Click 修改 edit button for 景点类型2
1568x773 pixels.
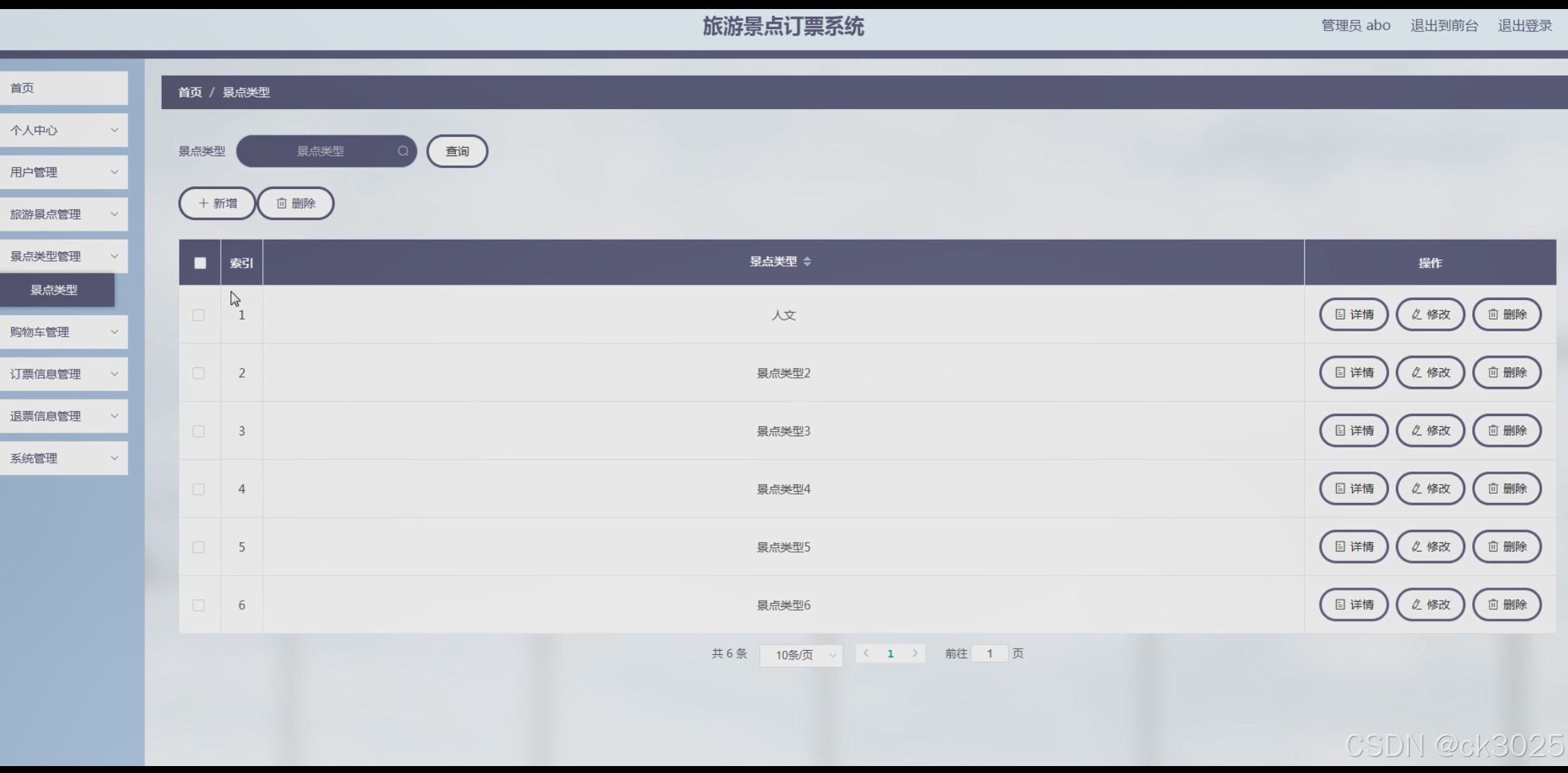click(1430, 373)
